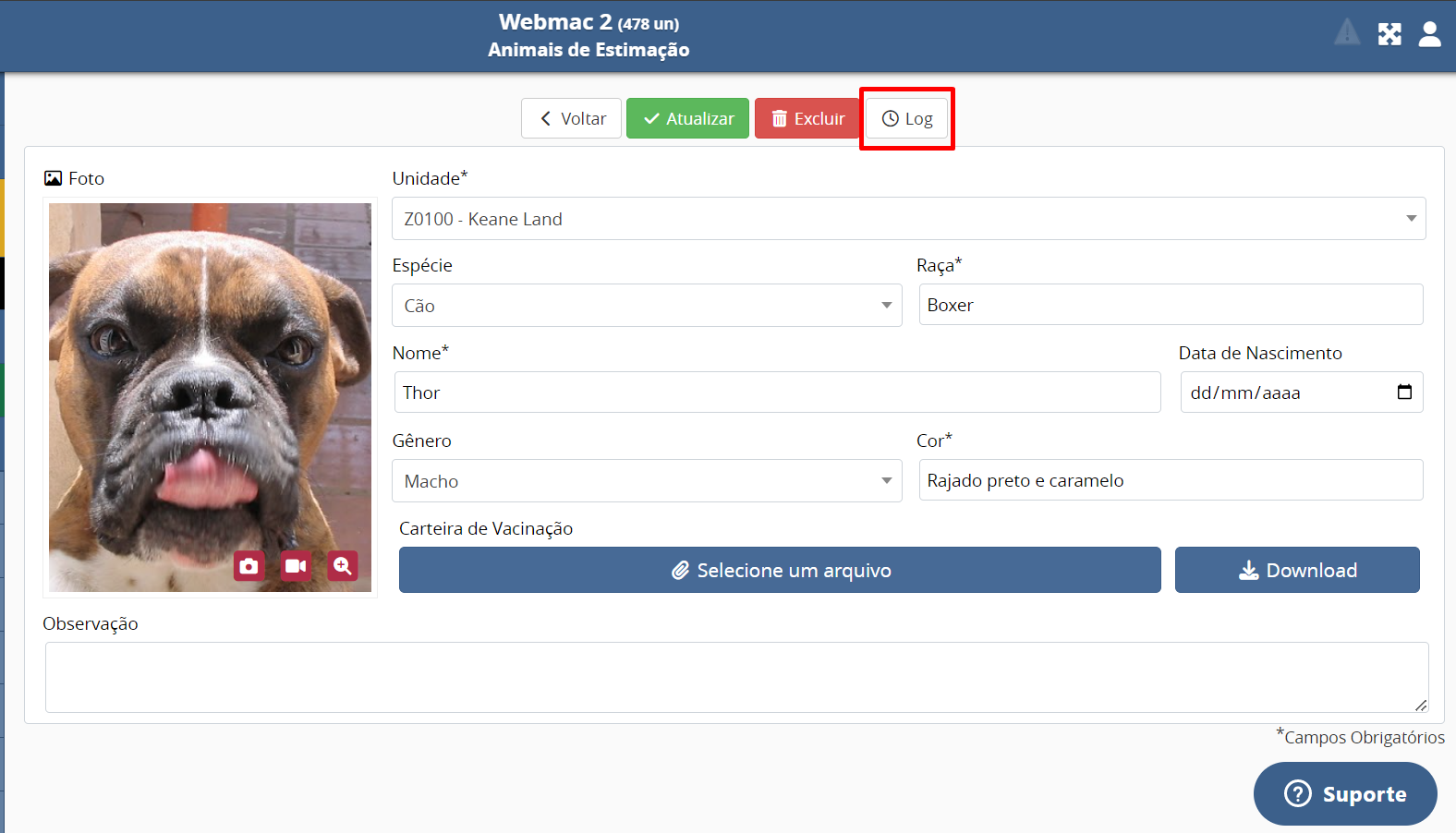Open the Suporte help button
This screenshot has width=1456, height=833.
click(1345, 793)
